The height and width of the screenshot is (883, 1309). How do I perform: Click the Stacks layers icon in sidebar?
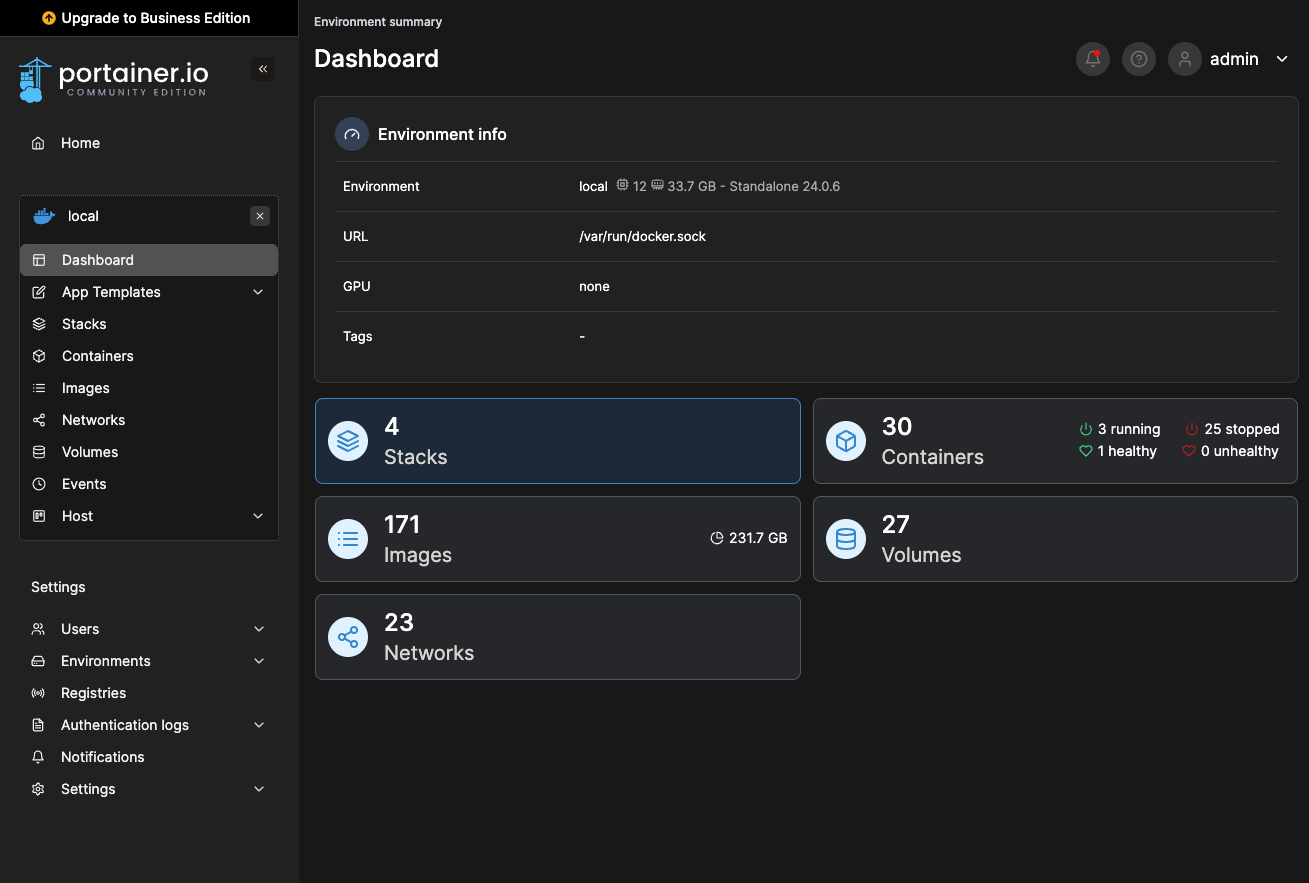coord(39,324)
